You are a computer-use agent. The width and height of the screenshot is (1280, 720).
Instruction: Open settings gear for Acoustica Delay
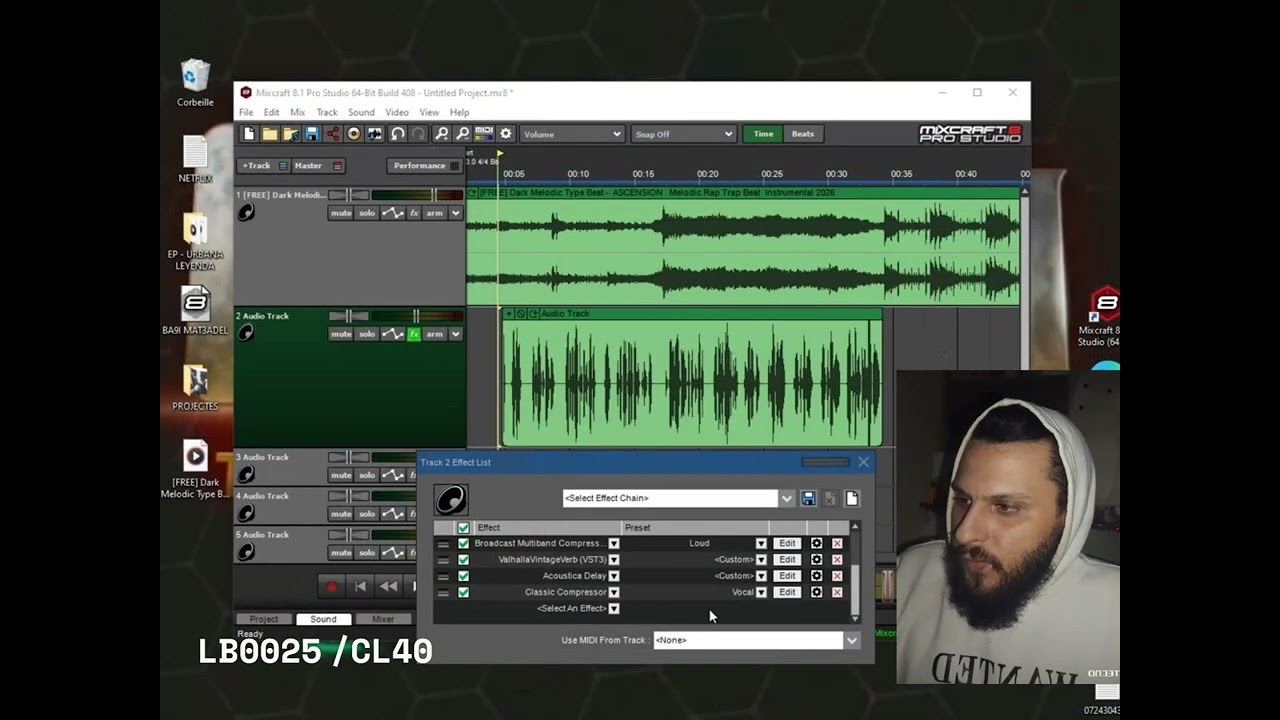[x=816, y=576]
